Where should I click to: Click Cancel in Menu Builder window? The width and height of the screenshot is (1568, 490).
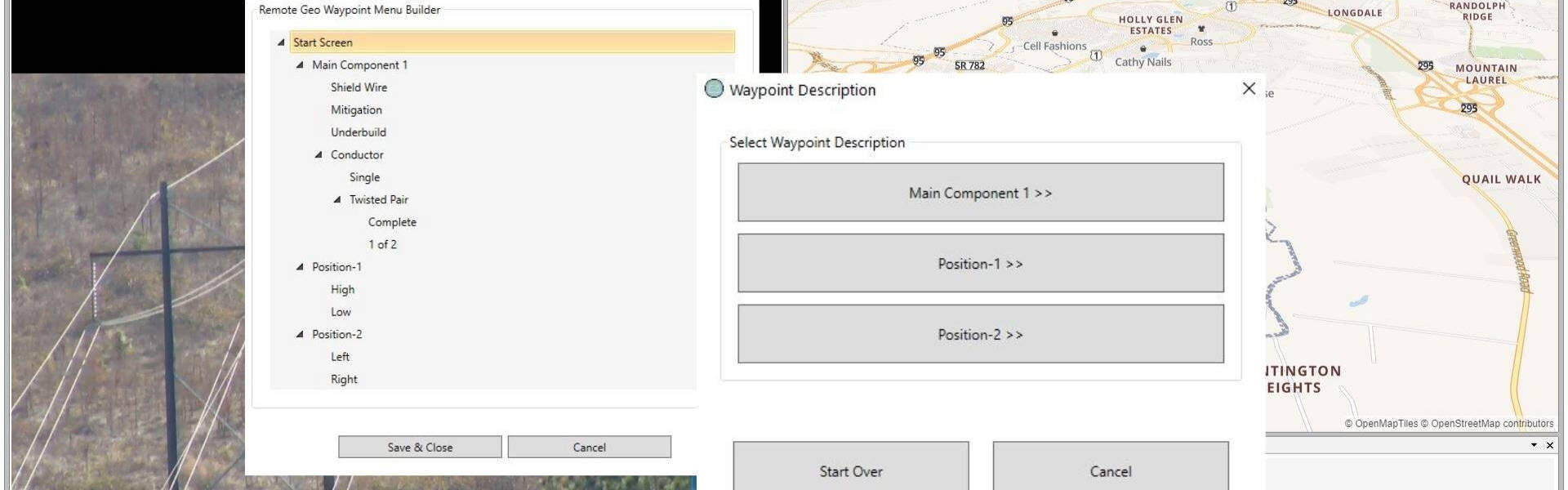click(589, 447)
